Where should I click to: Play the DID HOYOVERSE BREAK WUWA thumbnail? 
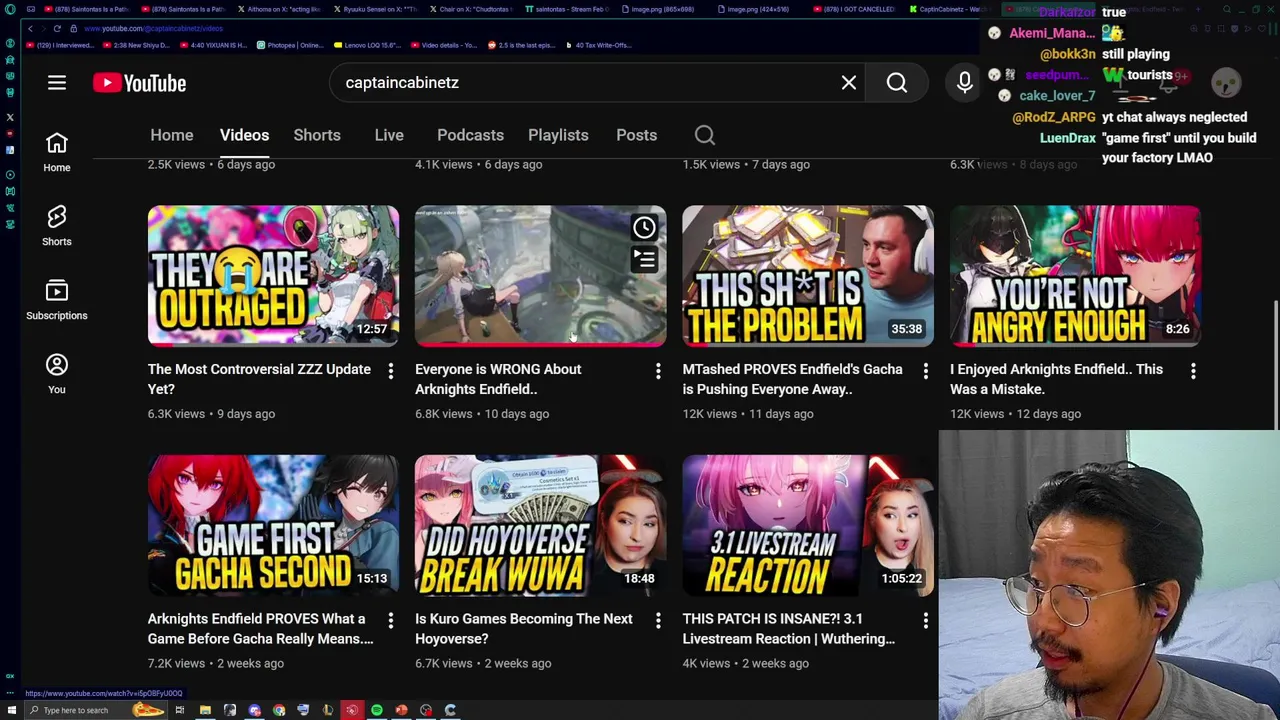point(540,526)
